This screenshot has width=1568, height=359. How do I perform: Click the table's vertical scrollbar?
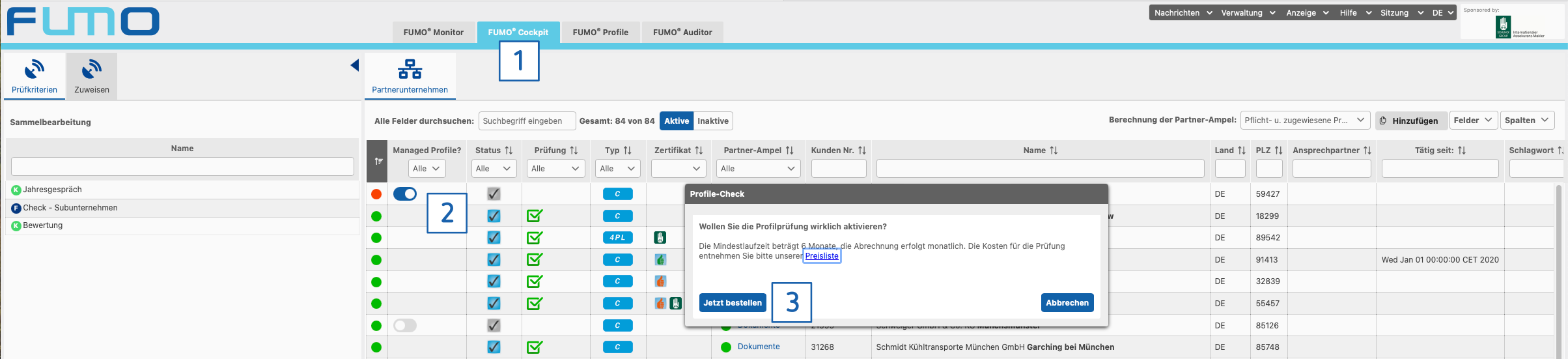point(1559,271)
